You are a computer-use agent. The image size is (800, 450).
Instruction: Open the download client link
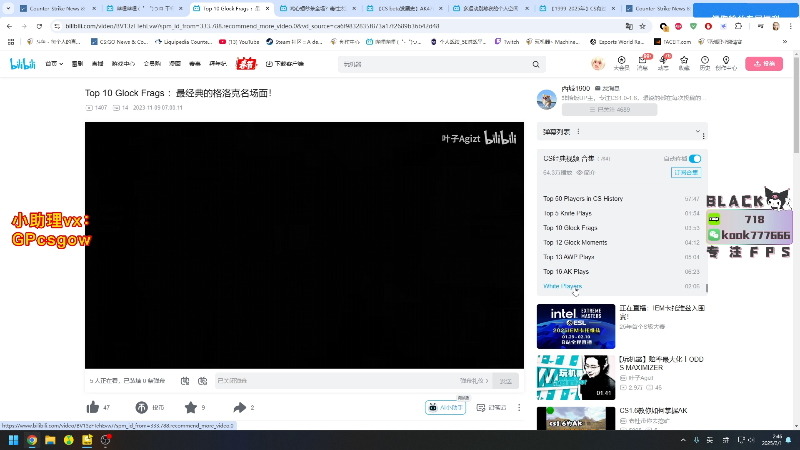tap(285, 64)
